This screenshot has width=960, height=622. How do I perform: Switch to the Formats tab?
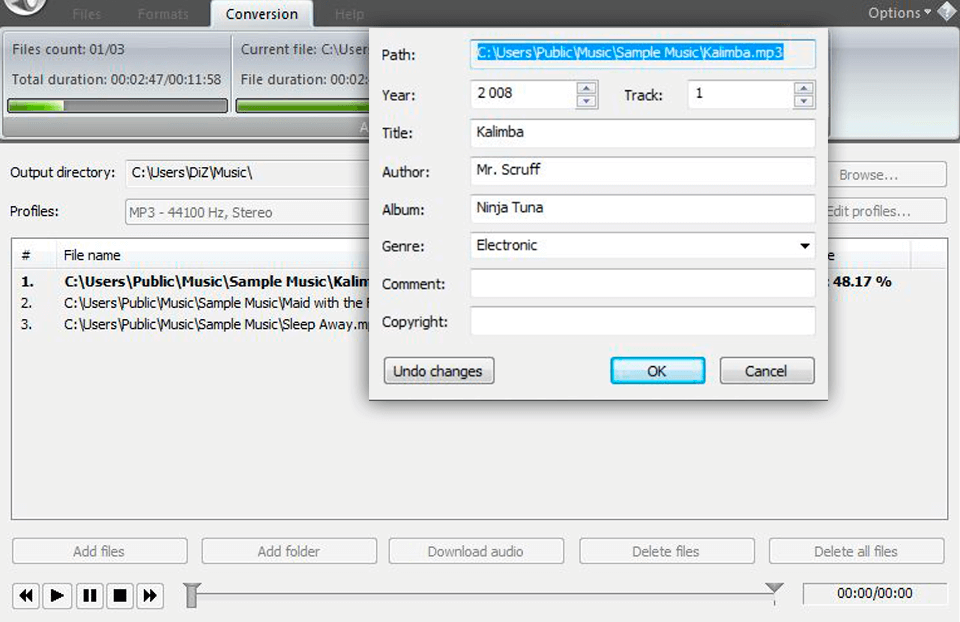coord(163,14)
